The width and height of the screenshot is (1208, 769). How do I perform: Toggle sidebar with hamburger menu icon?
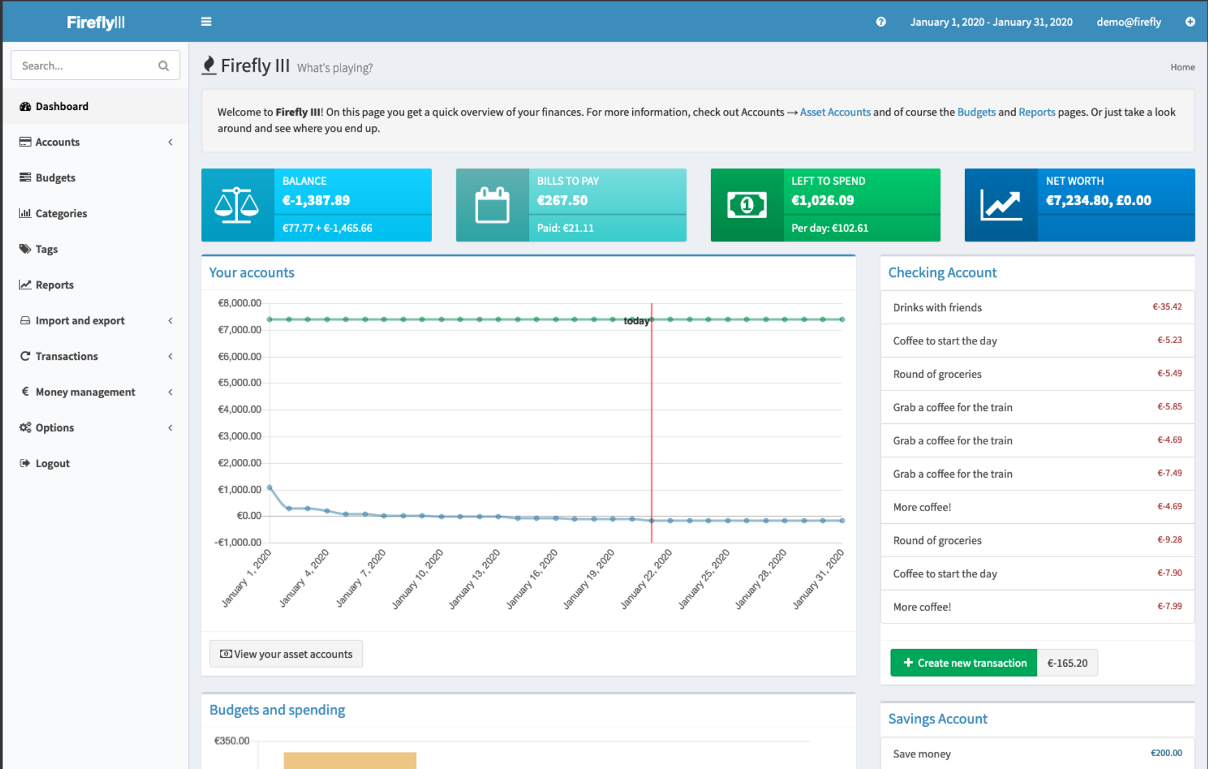pos(206,22)
